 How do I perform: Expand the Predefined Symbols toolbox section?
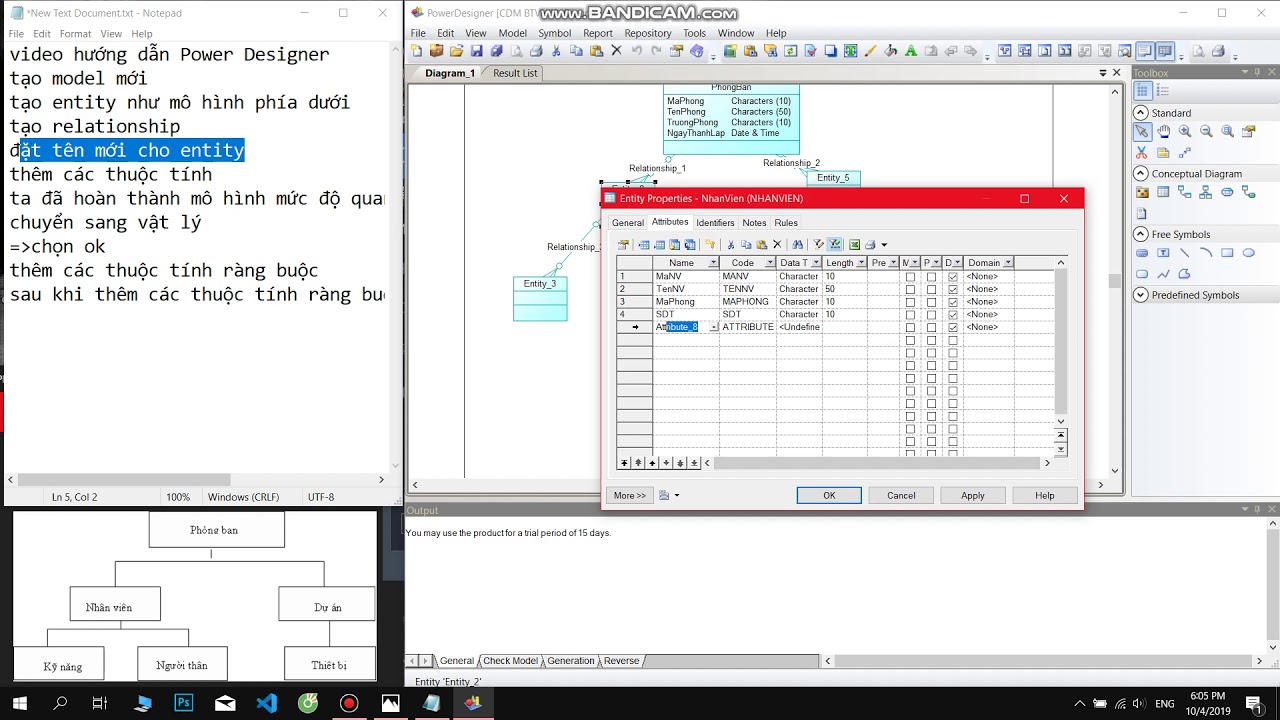tap(1141, 295)
